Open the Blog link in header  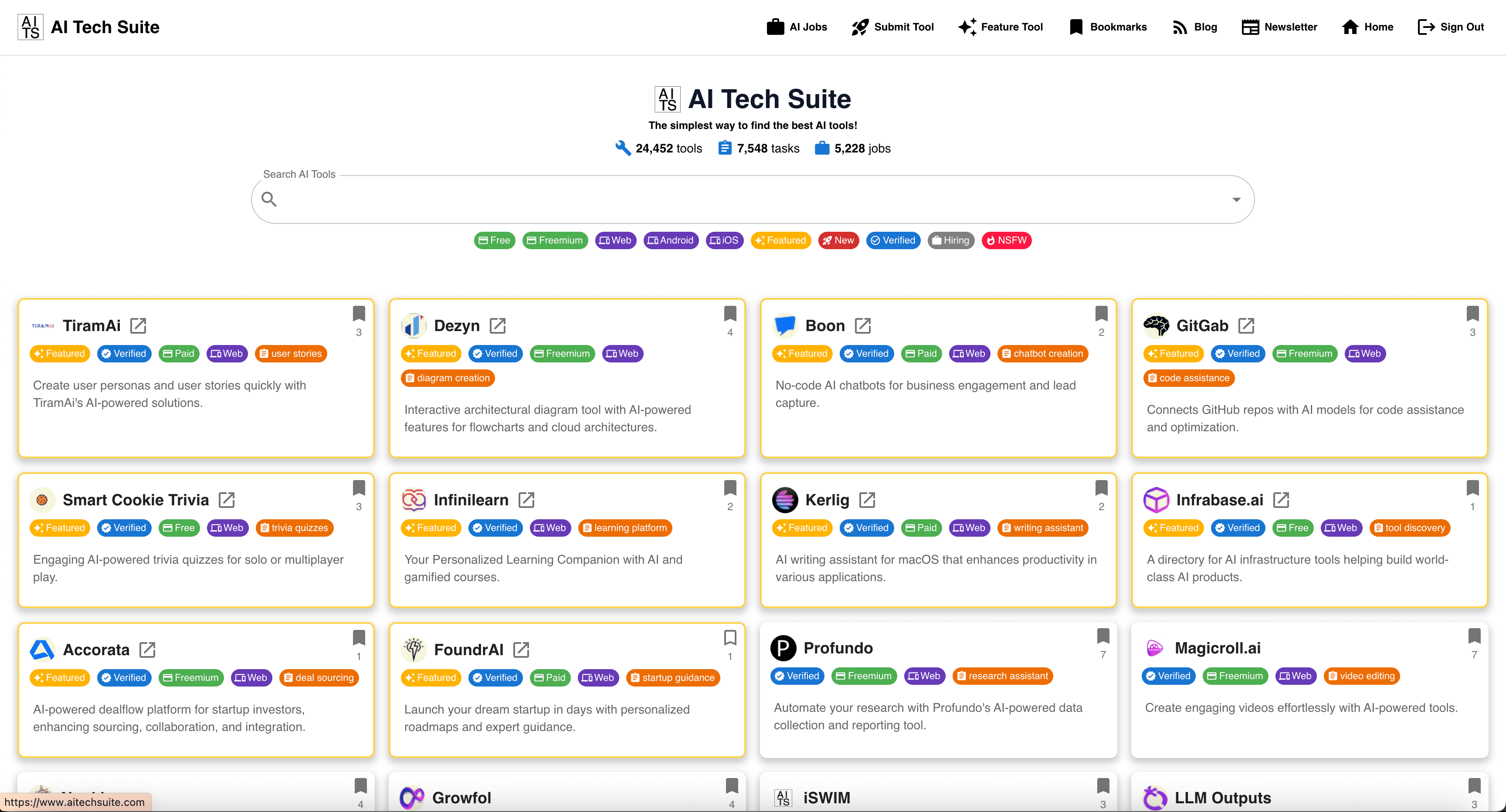pos(1195,27)
